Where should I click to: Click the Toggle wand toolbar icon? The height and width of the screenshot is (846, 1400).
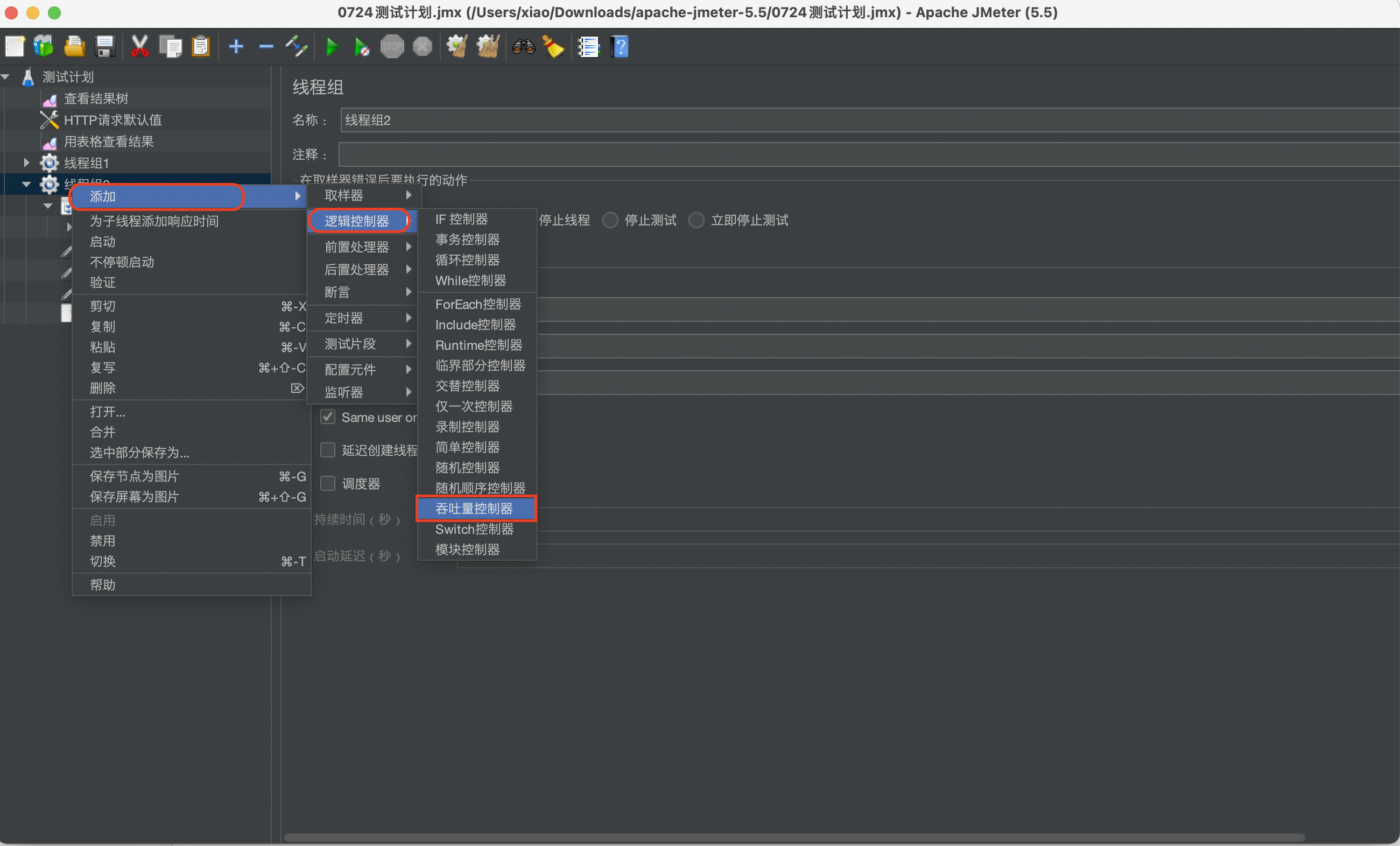point(296,47)
